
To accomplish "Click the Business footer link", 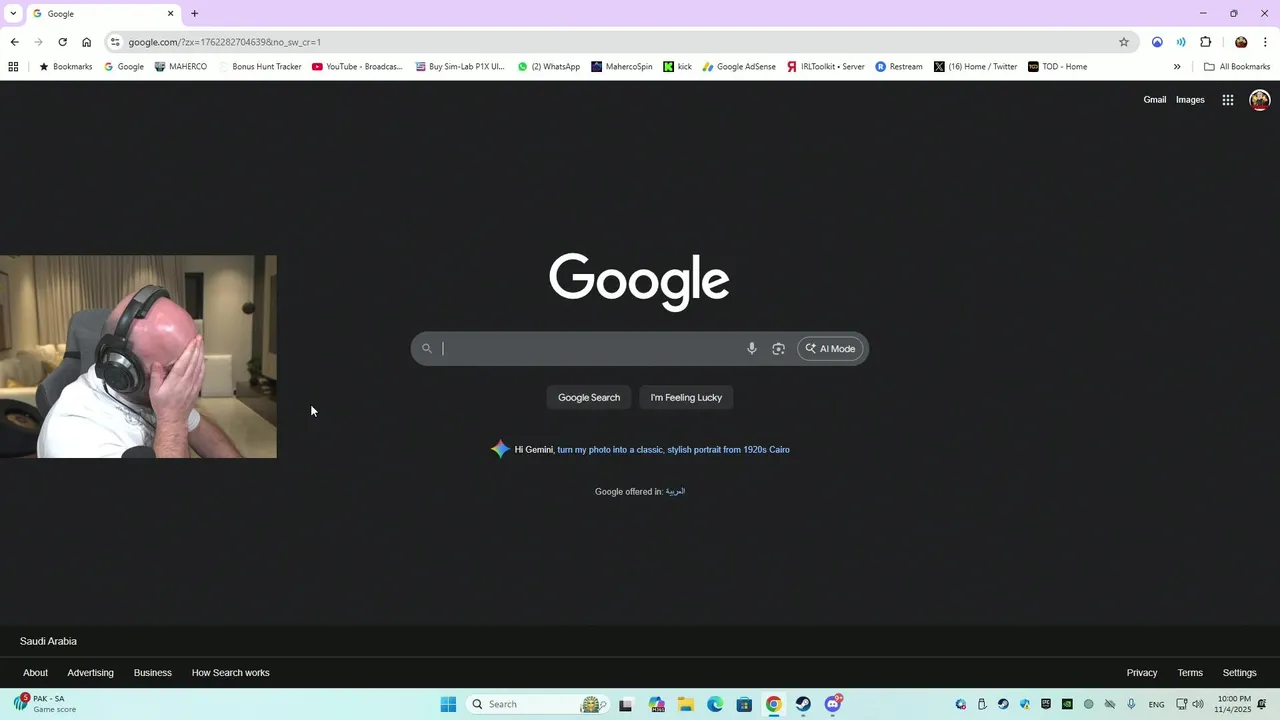I will click(x=153, y=673).
